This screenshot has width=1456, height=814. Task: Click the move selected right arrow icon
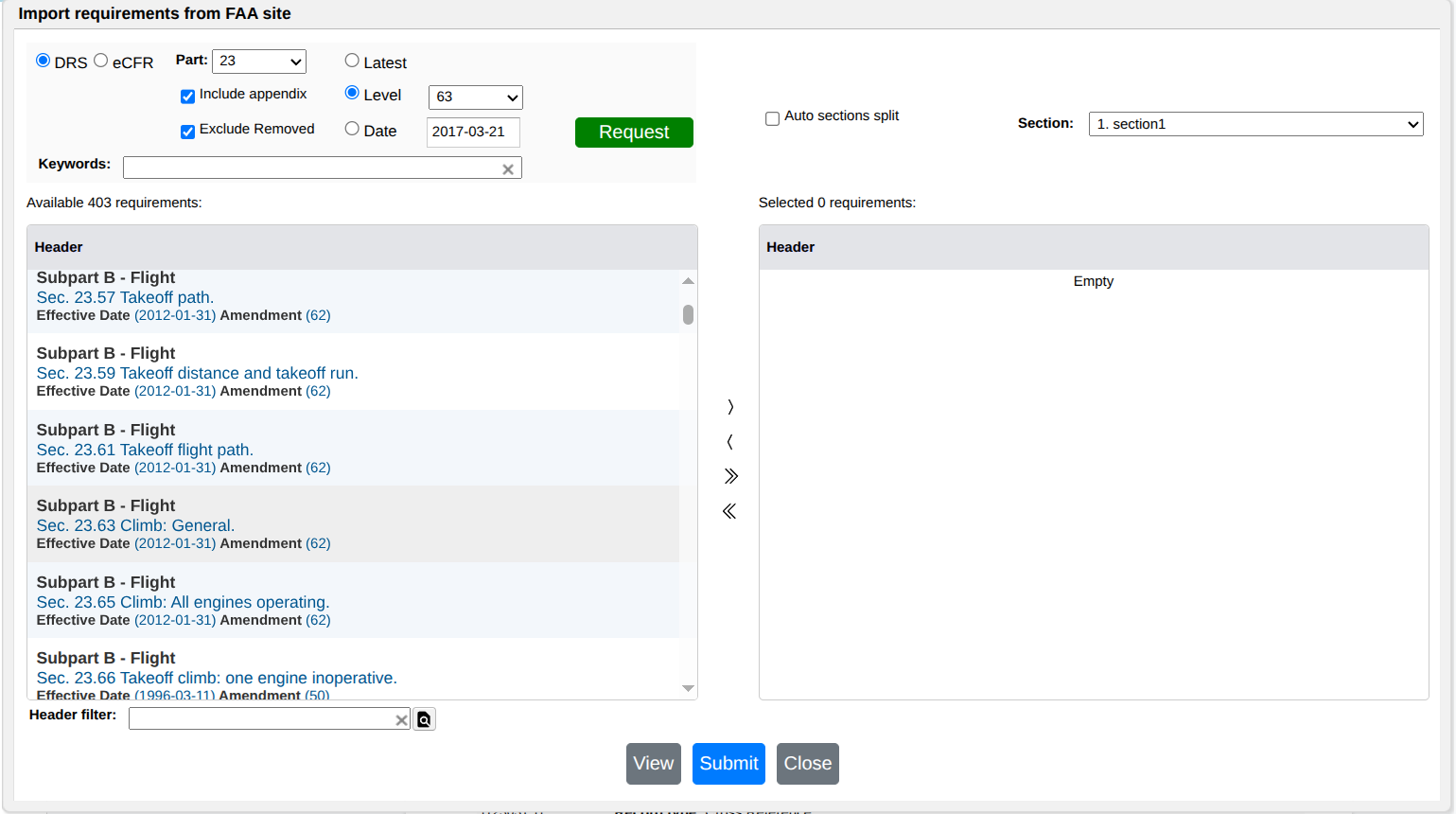point(729,407)
